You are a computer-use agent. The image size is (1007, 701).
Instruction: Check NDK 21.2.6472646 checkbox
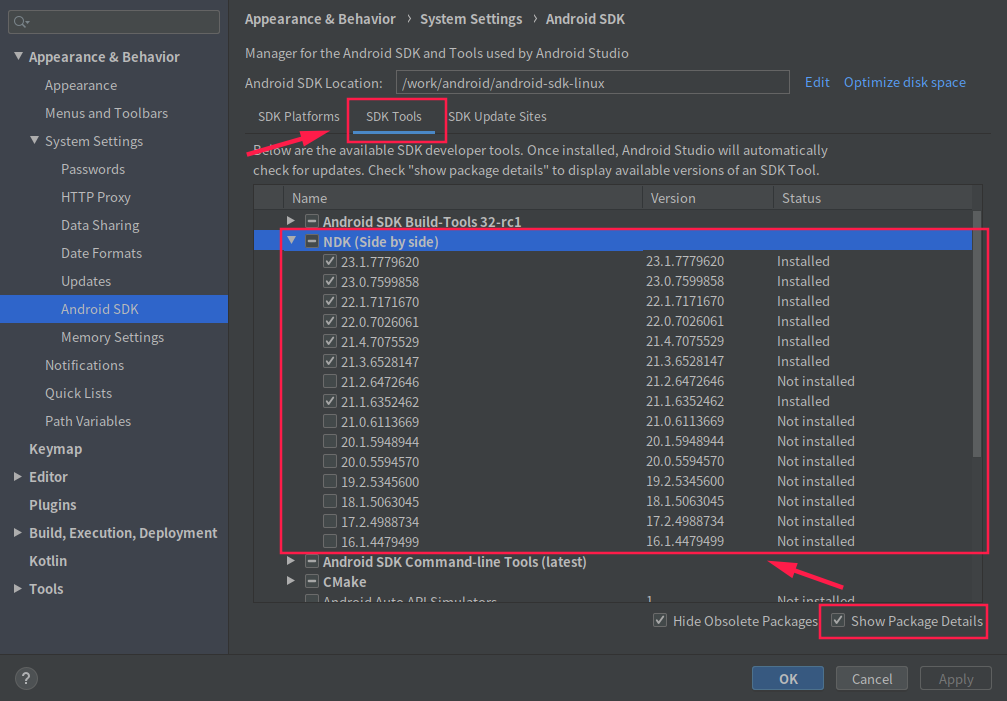tap(330, 381)
